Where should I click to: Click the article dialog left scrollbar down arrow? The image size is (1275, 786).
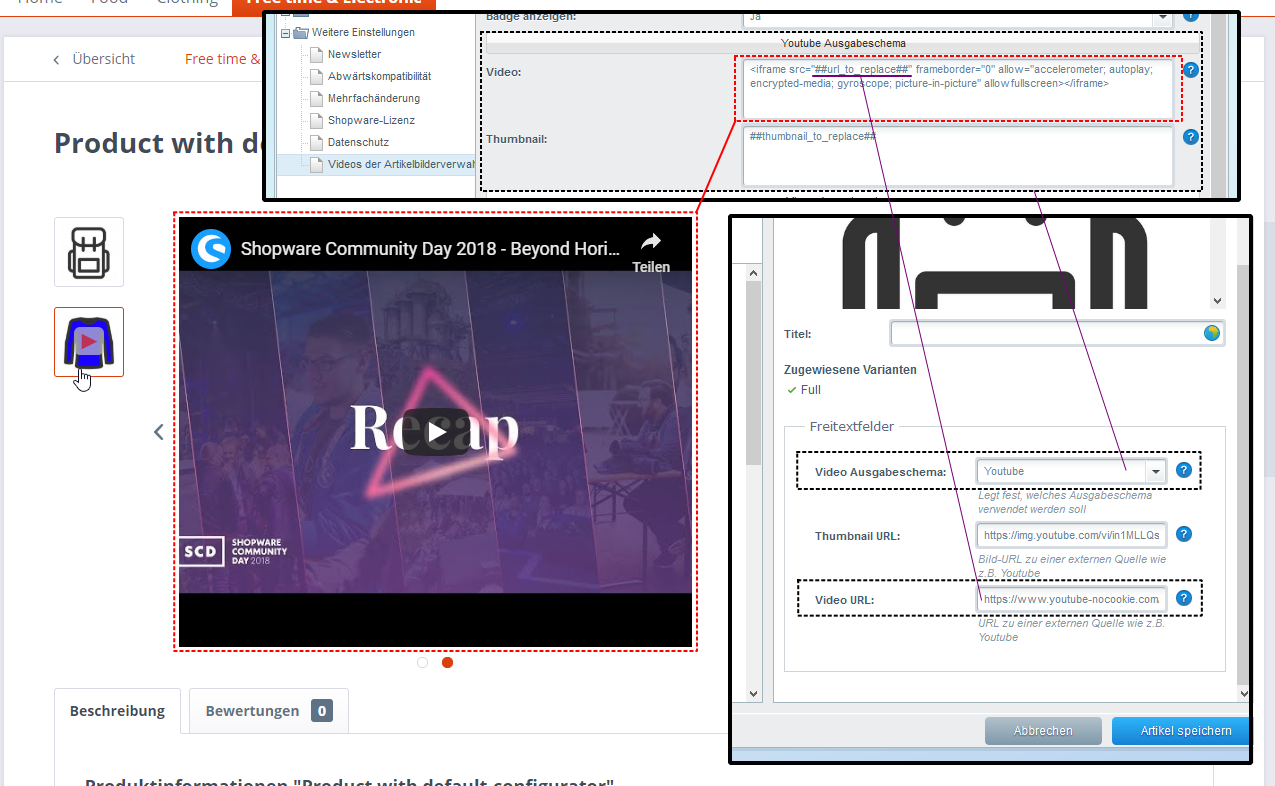753,693
